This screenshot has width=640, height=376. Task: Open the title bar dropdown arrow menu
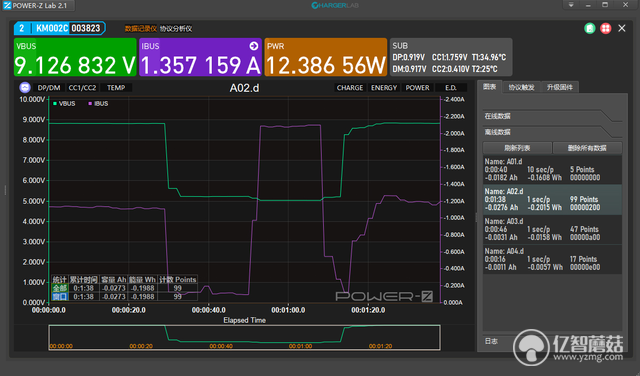click(x=571, y=5)
